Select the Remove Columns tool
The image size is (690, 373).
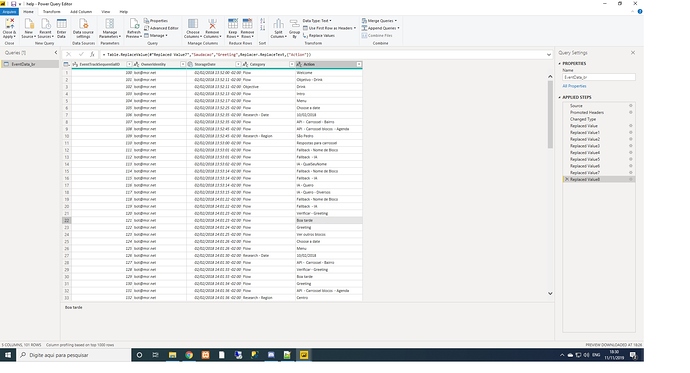pyautogui.click(x=212, y=29)
